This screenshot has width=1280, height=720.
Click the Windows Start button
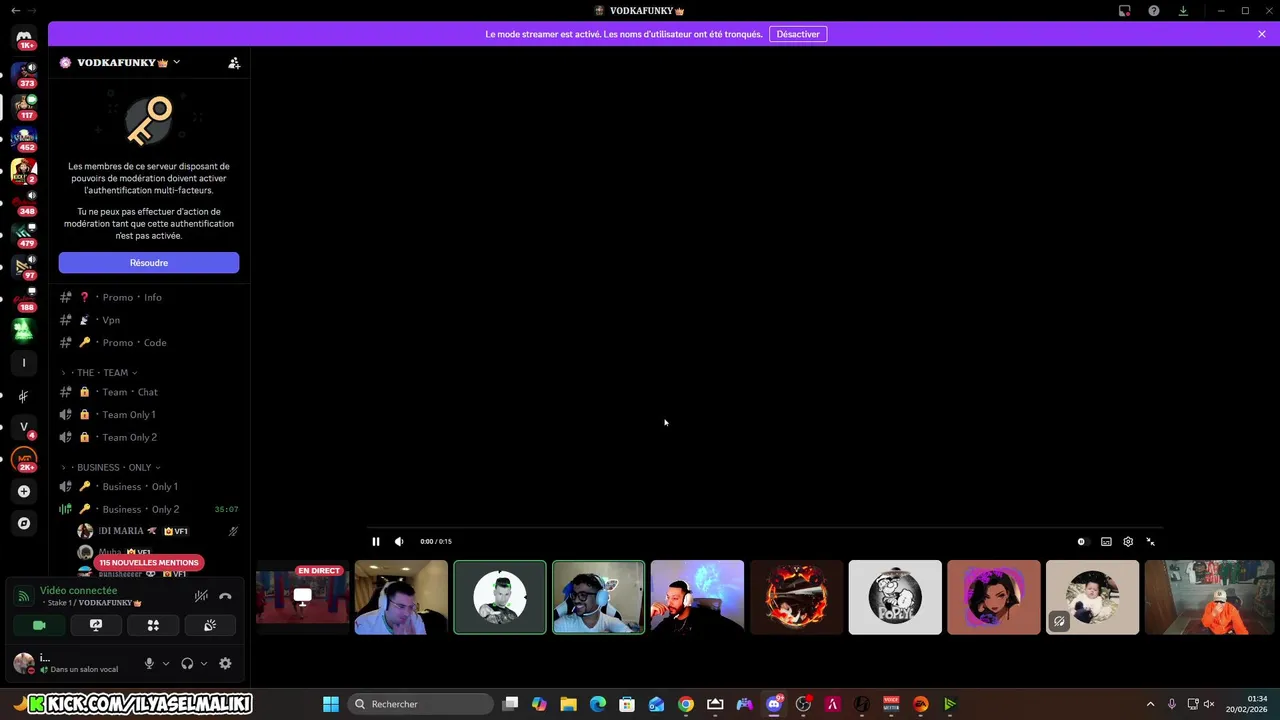[331, 704]
